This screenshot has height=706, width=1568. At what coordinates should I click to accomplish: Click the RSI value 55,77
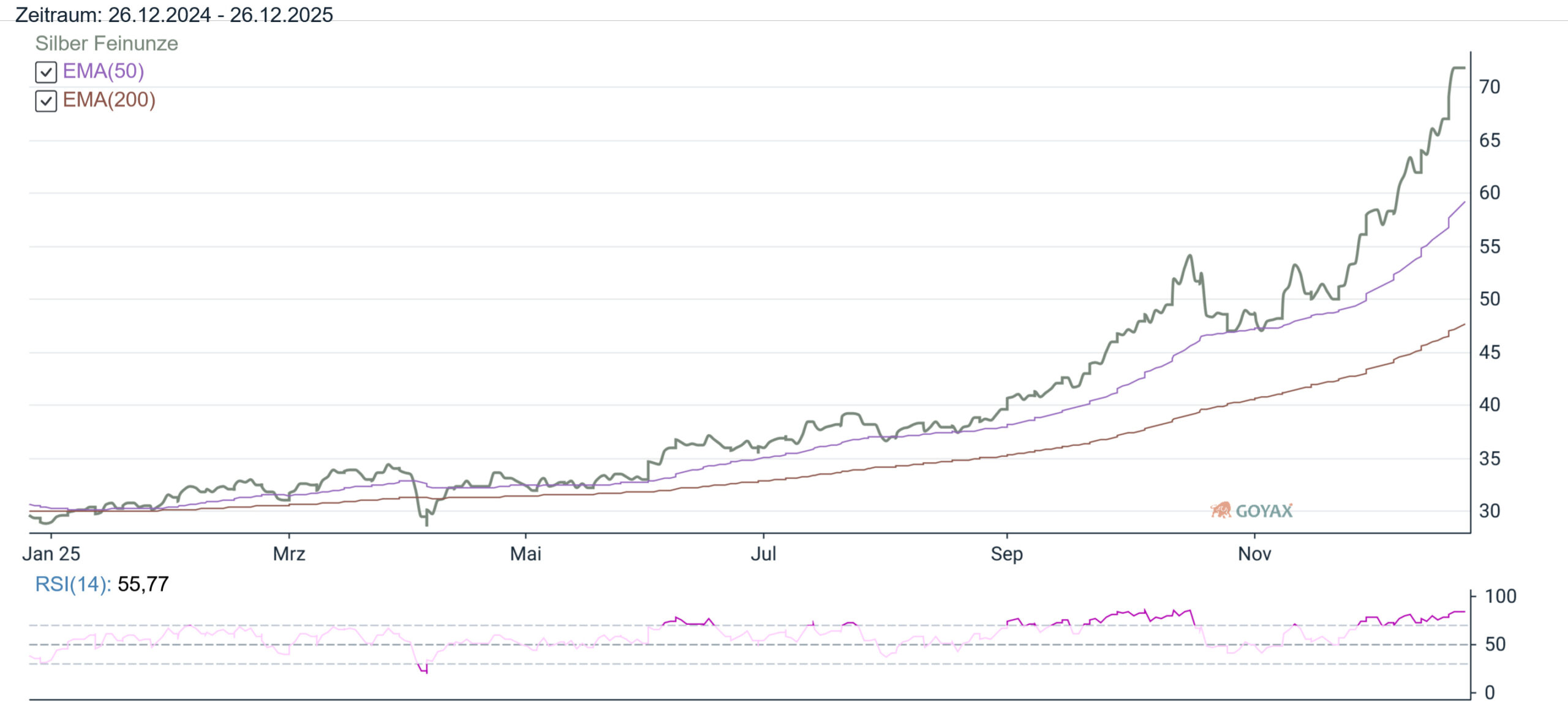click(x=143, y=584)
